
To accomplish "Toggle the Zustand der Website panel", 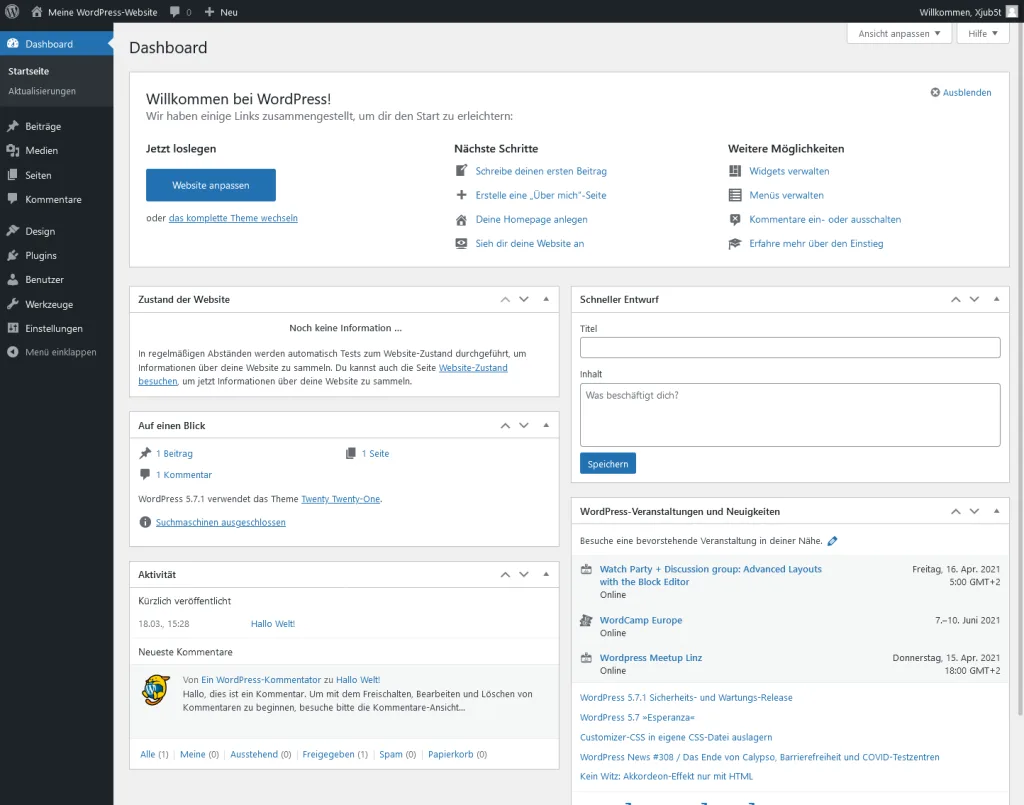I will point(545,299).
